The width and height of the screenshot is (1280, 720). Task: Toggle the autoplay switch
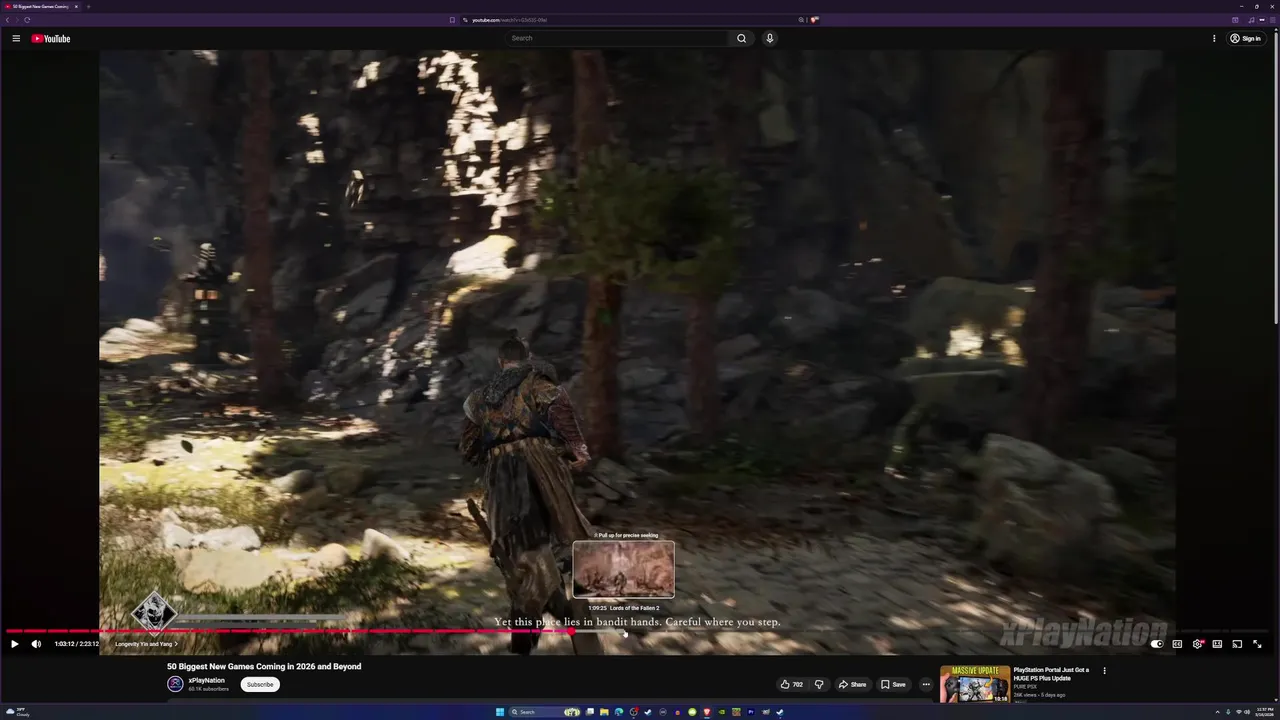point(1157,644)
